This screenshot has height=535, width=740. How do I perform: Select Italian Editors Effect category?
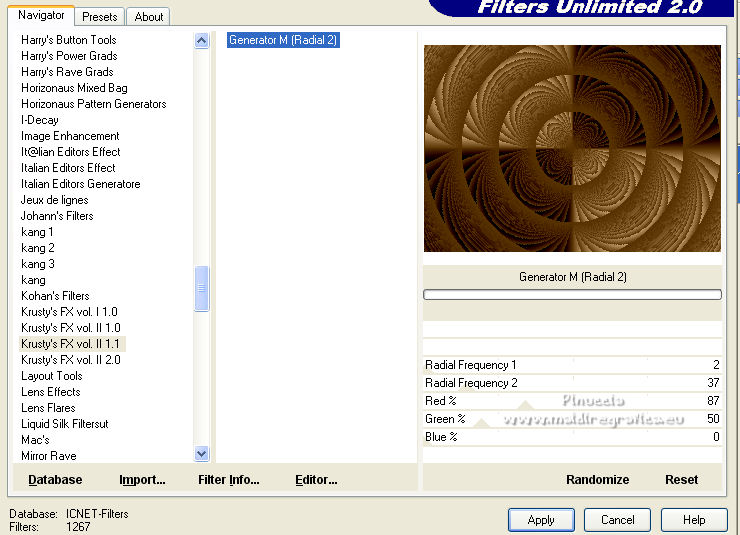(x=68, y=168)
